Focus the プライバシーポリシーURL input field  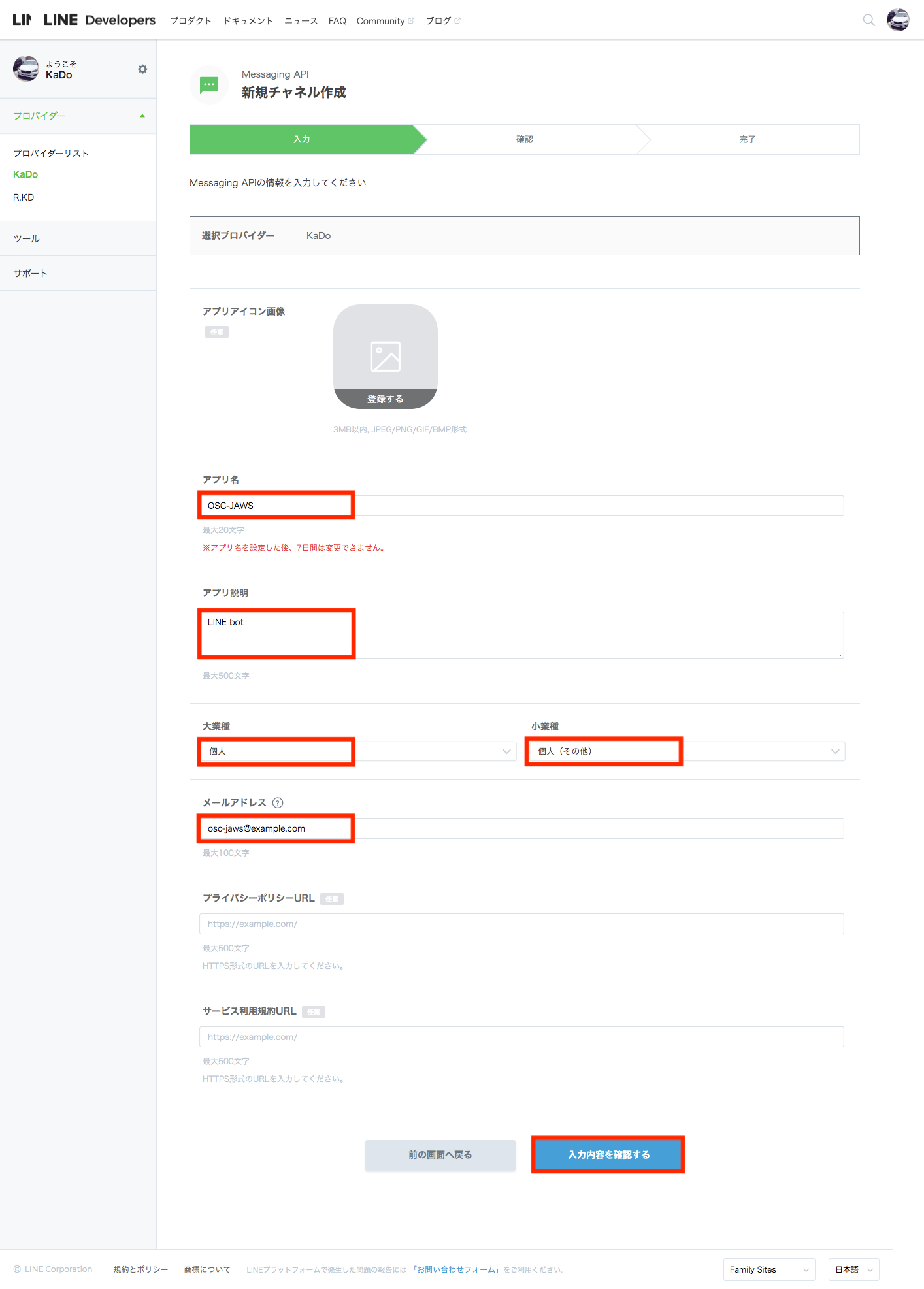click(521, 924)
